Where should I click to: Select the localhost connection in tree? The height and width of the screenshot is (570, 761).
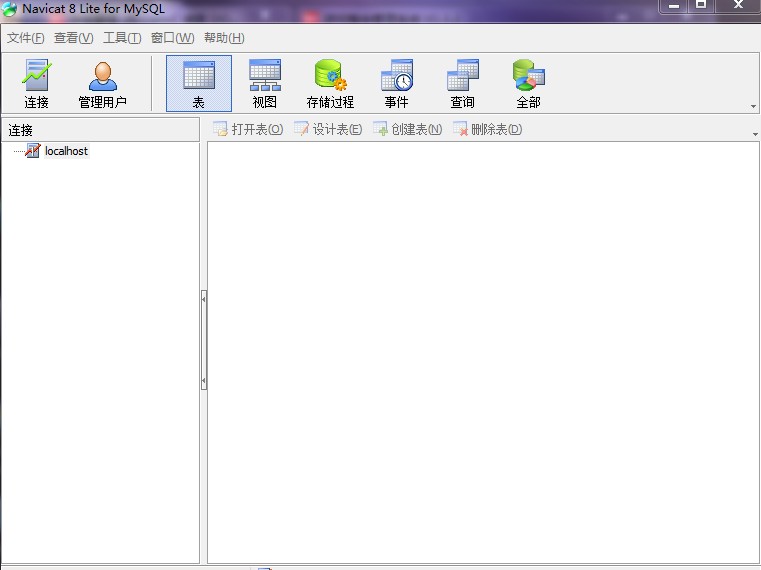(x=66, y=151)
